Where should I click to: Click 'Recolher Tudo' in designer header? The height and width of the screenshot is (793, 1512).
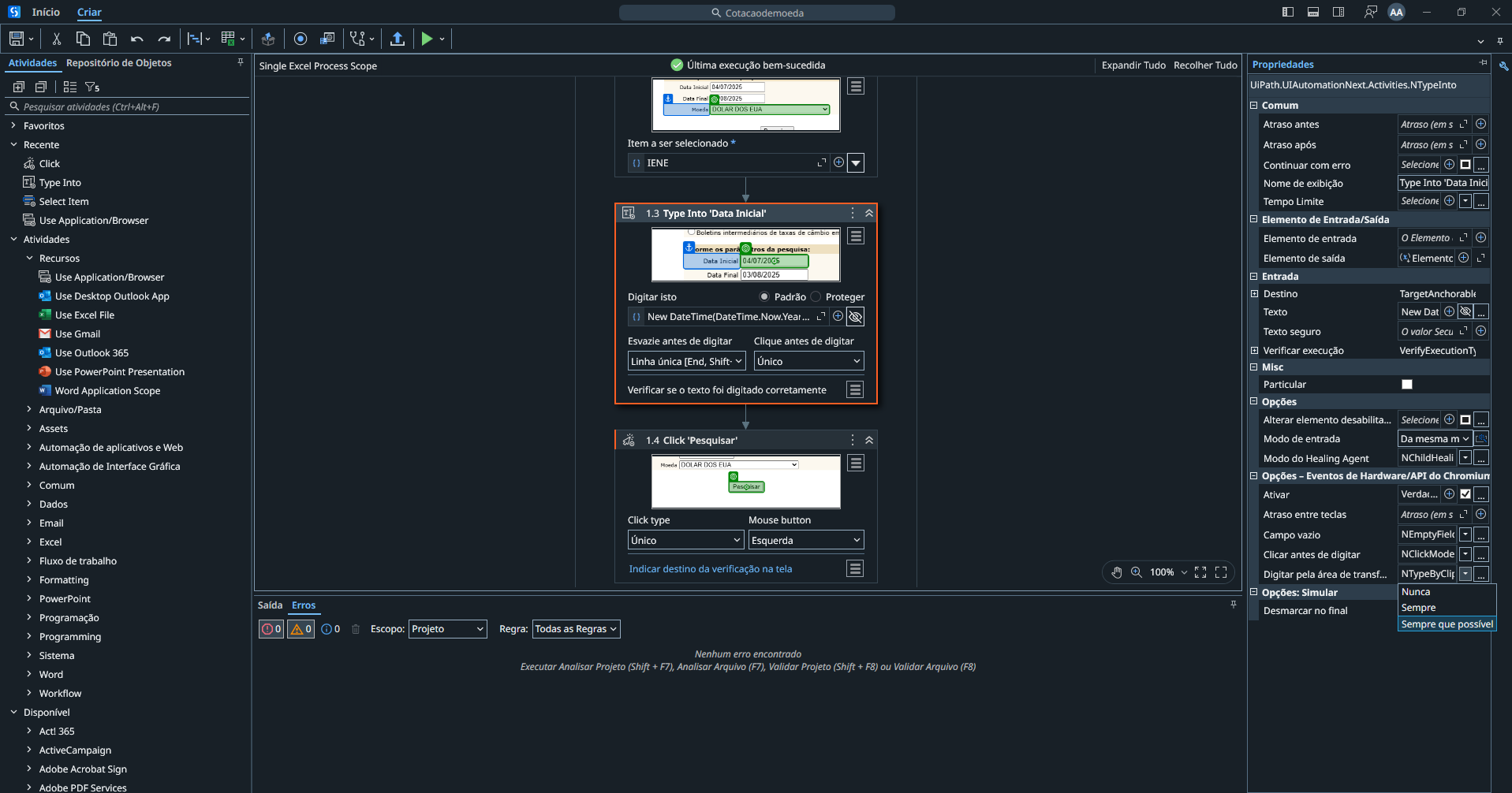[1205, 65]
